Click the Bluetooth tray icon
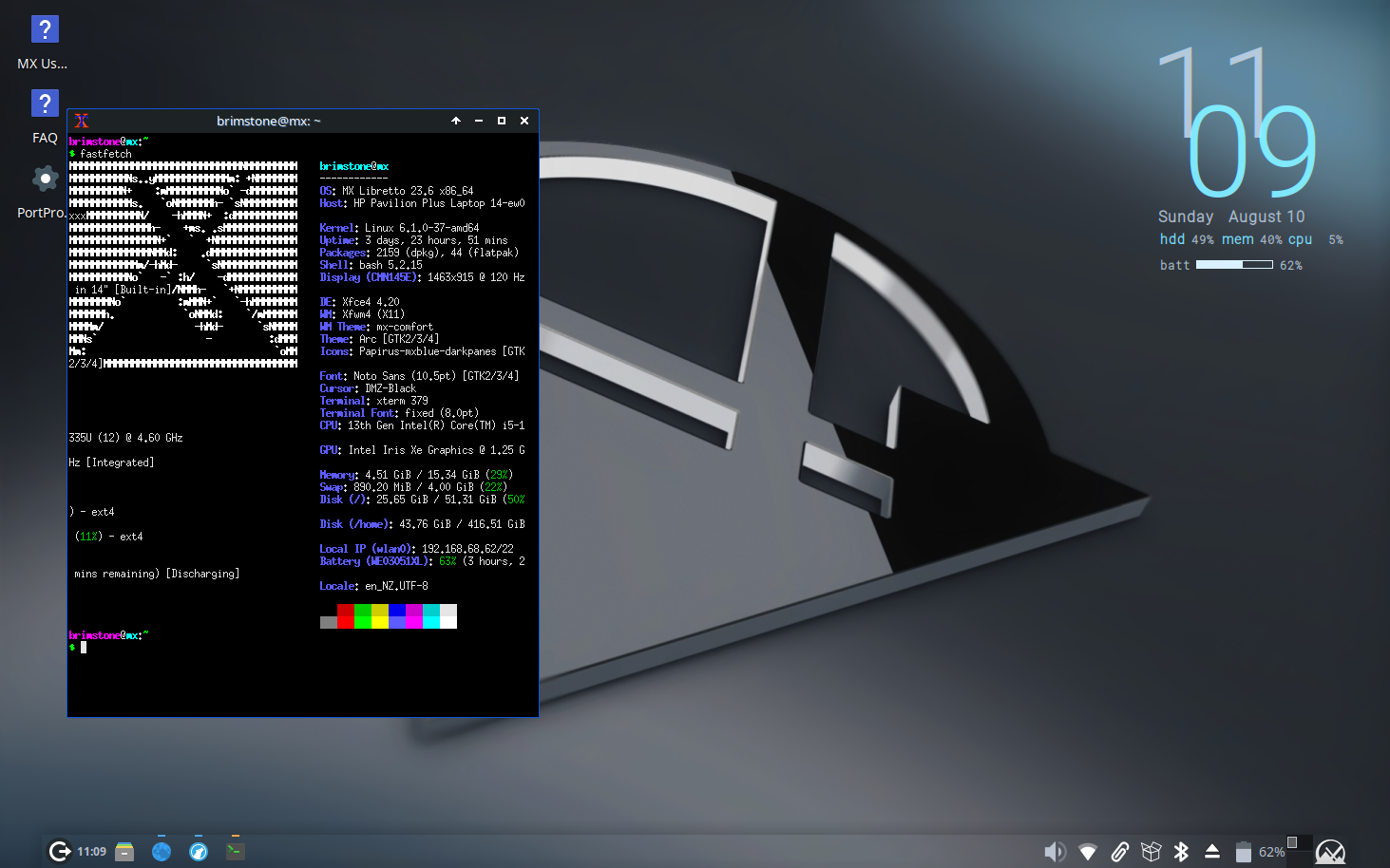 coord(1181,852)
